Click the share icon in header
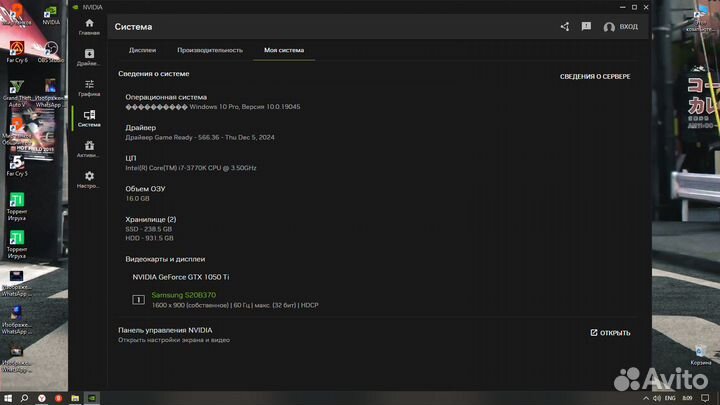 [x=565, y=27]
